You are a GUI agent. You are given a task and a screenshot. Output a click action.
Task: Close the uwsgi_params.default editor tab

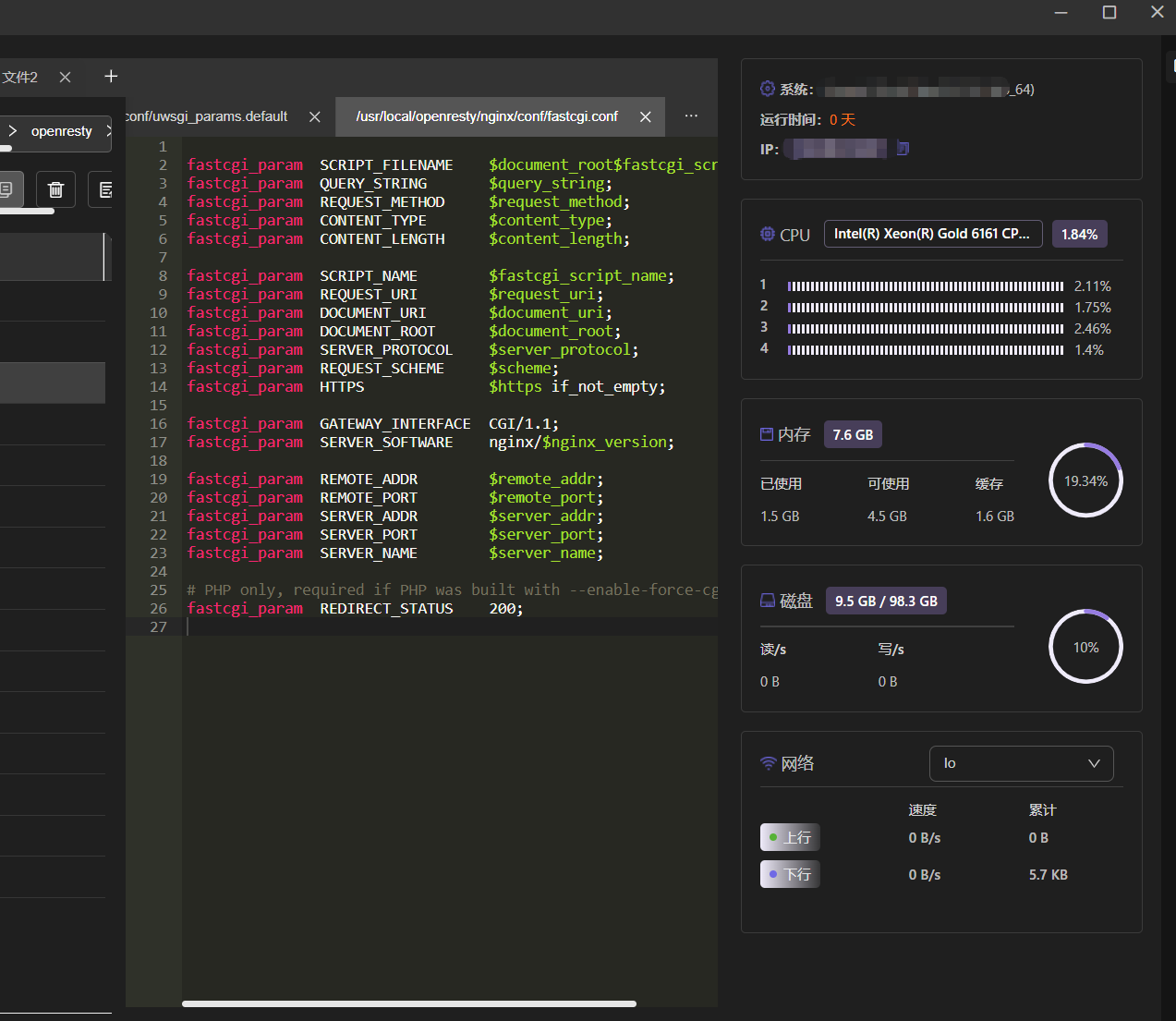[x=315, y=117]
